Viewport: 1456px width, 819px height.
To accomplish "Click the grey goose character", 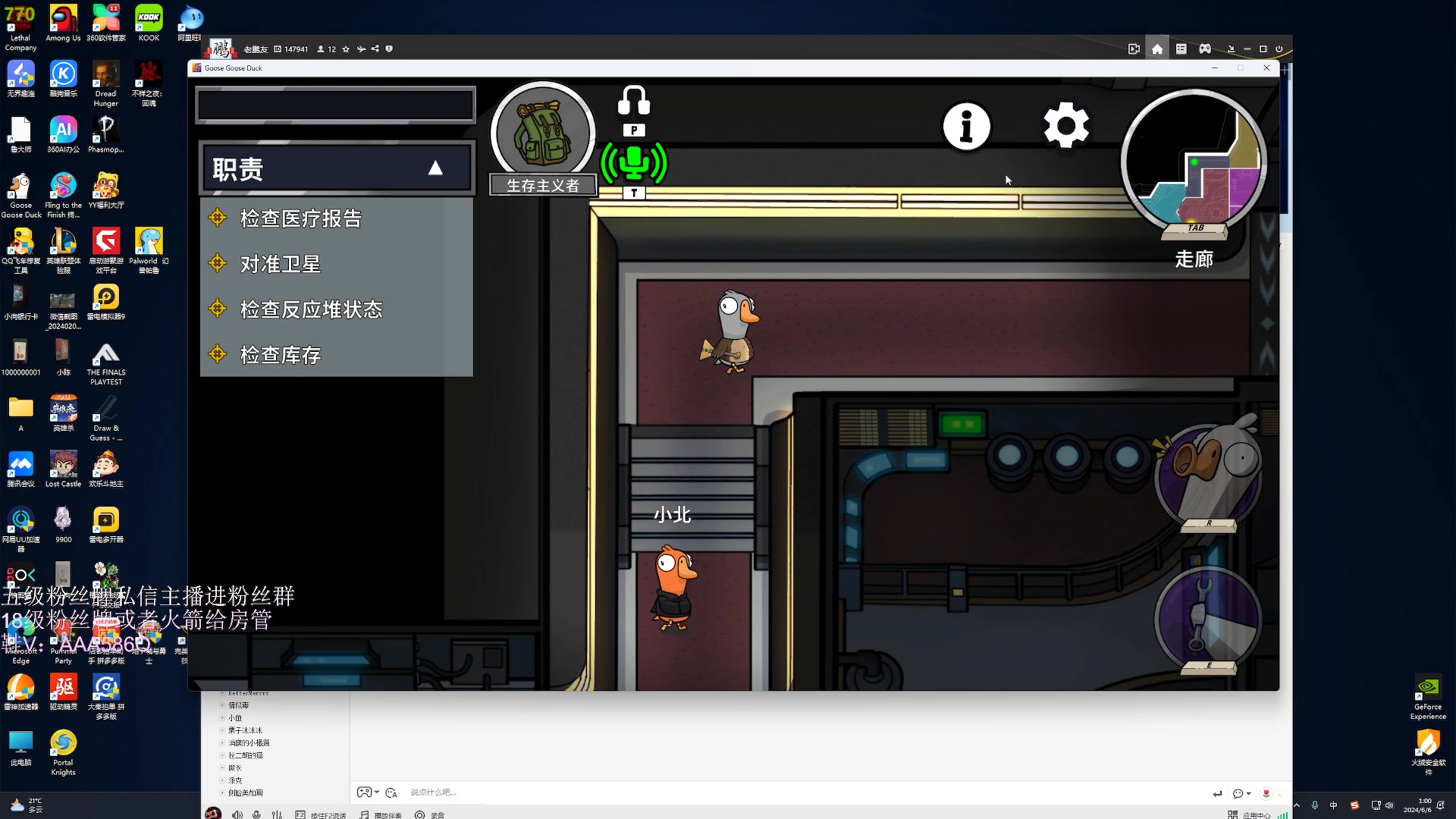I will pos(730,332).
